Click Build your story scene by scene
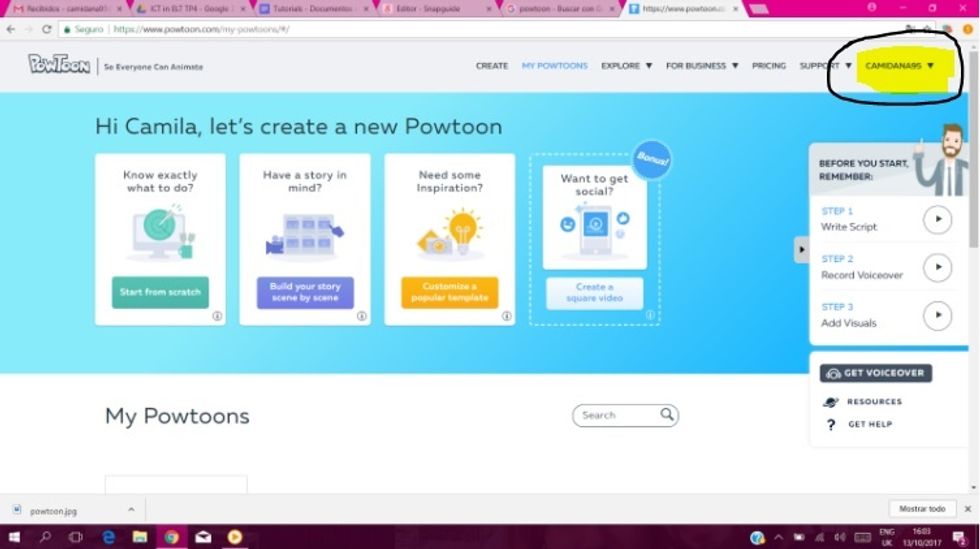This screenshot has height=549, width=980. [305, 292]
